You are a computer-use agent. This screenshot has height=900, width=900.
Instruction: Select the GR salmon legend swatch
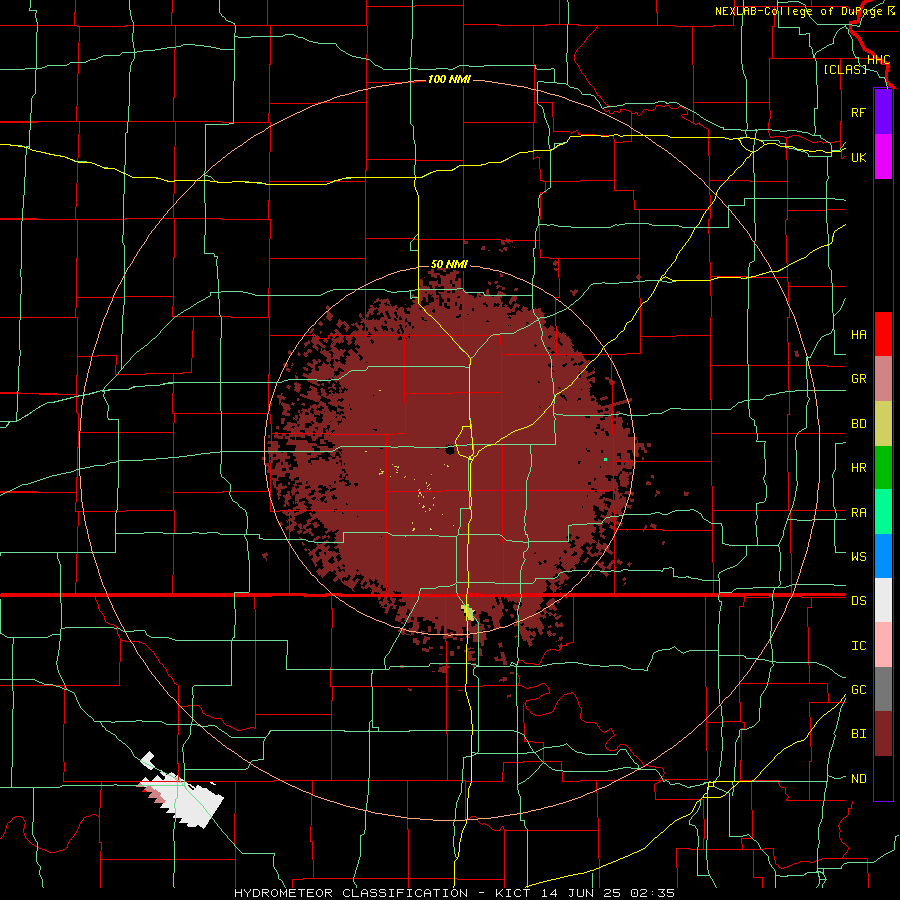(883, 379)
